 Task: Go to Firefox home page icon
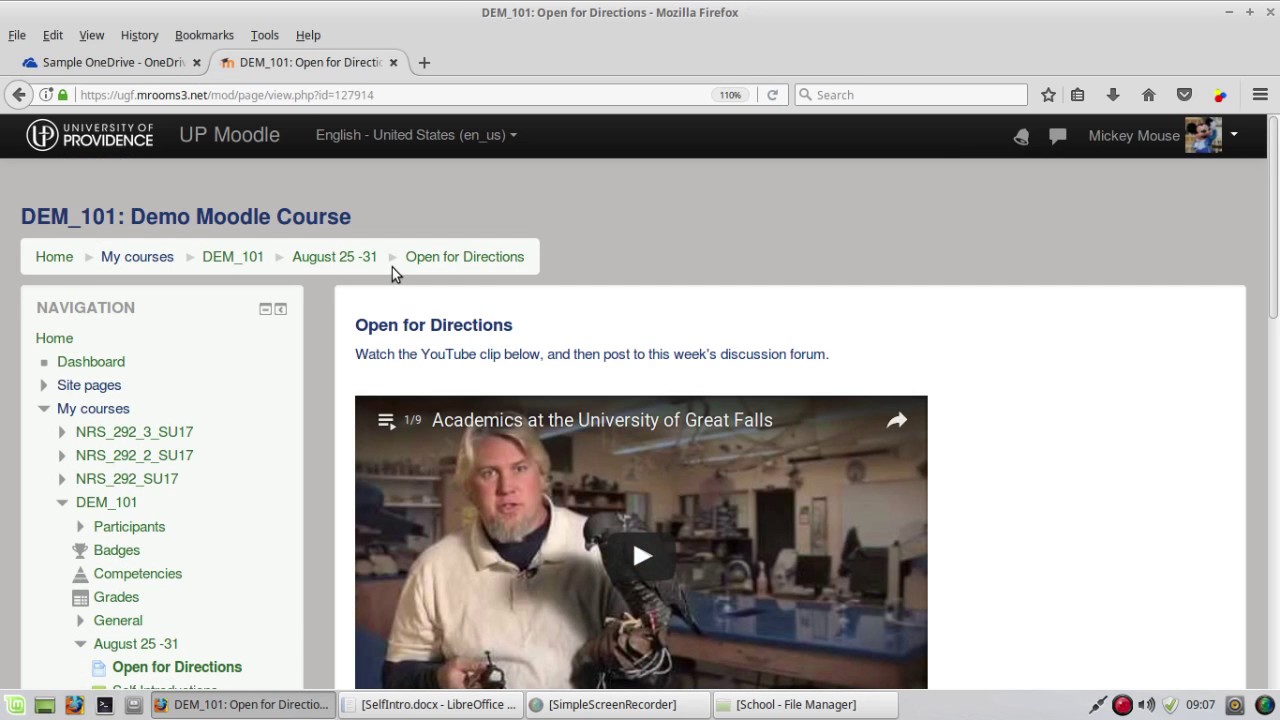pyautogui.click(x=1149, y=95)
